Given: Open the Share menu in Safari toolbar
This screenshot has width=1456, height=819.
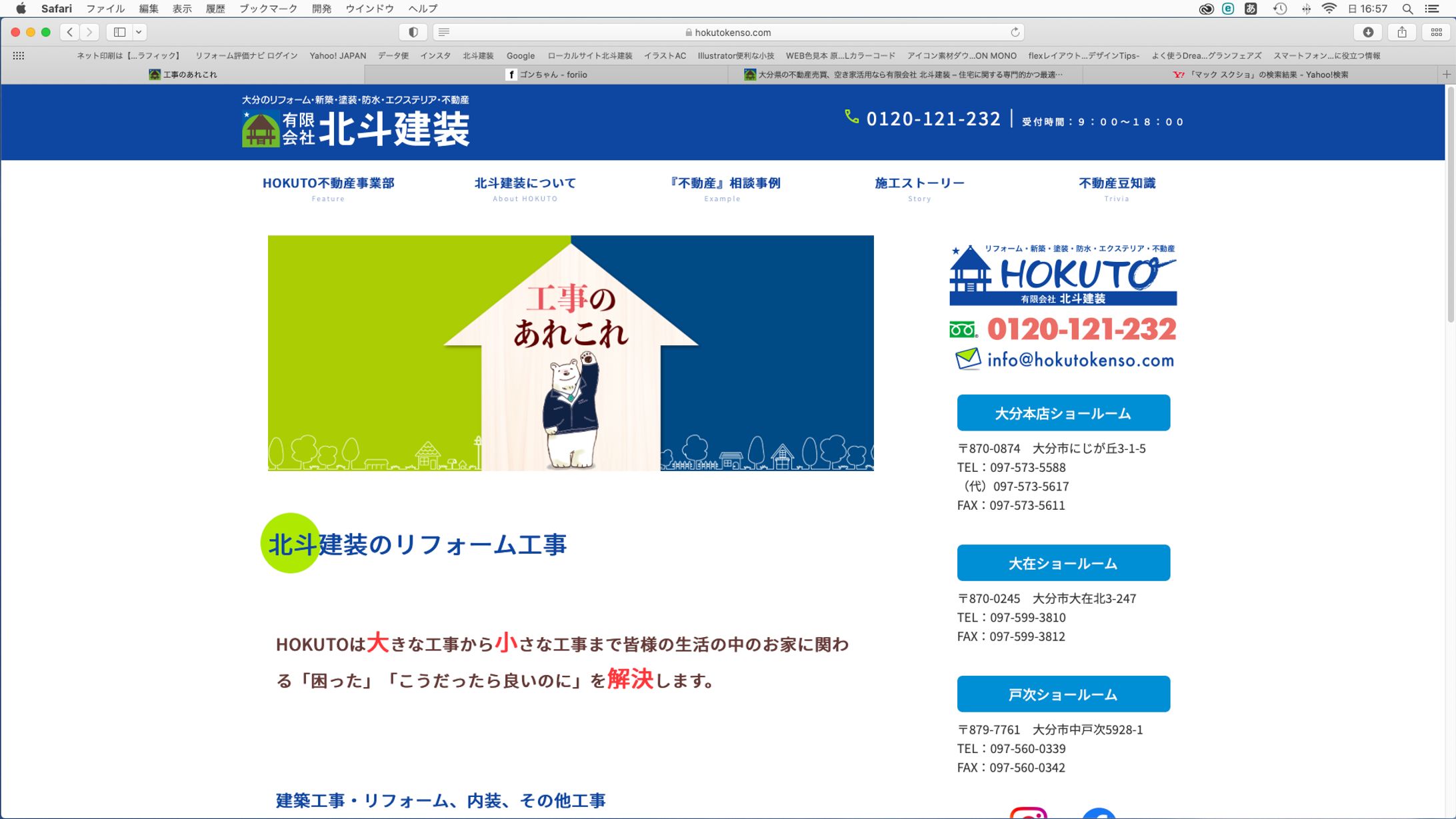Looking at the screenshot, I should click(x=1402, y=31).
